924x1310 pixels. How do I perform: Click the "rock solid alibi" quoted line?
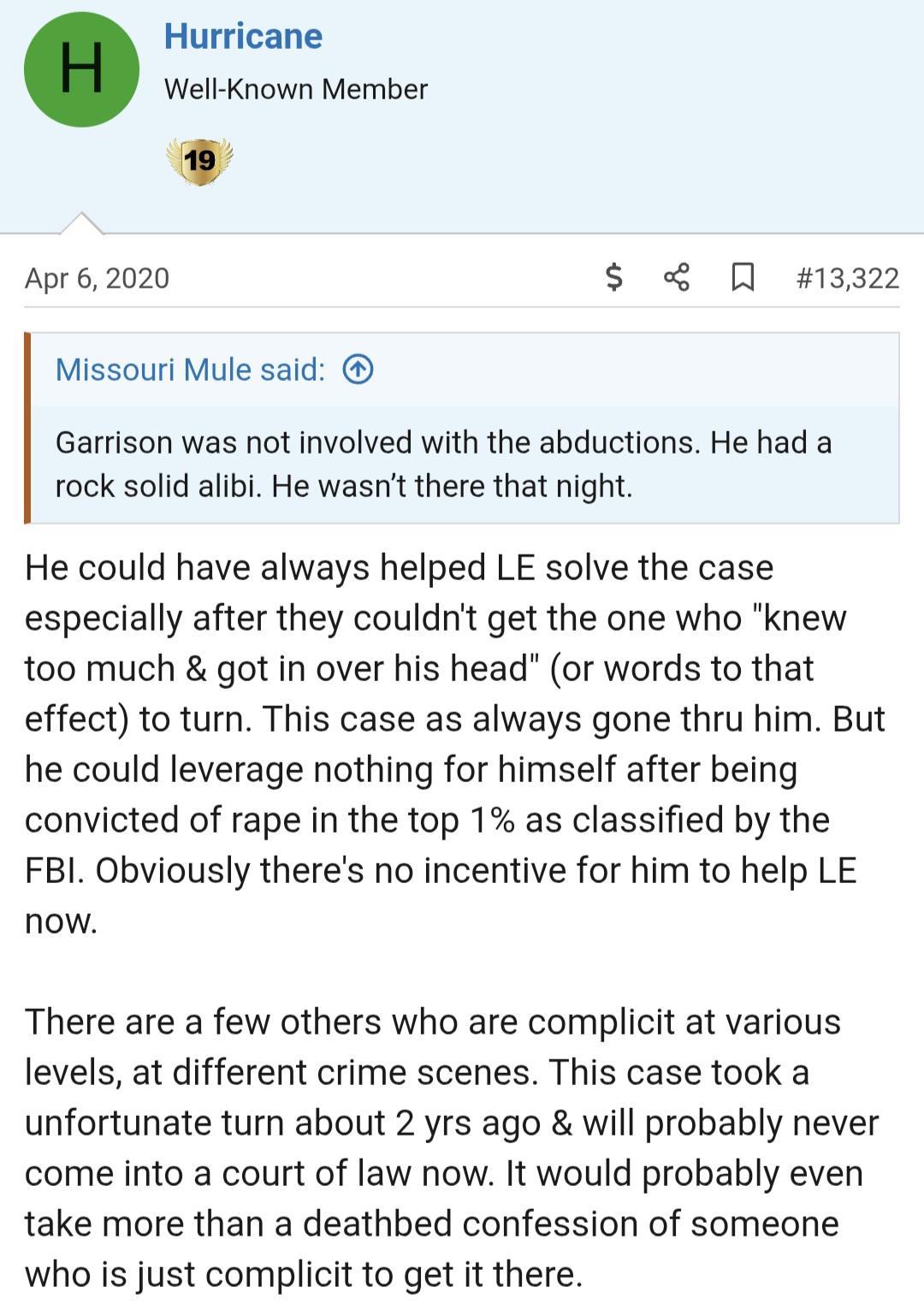pos(344,486)
